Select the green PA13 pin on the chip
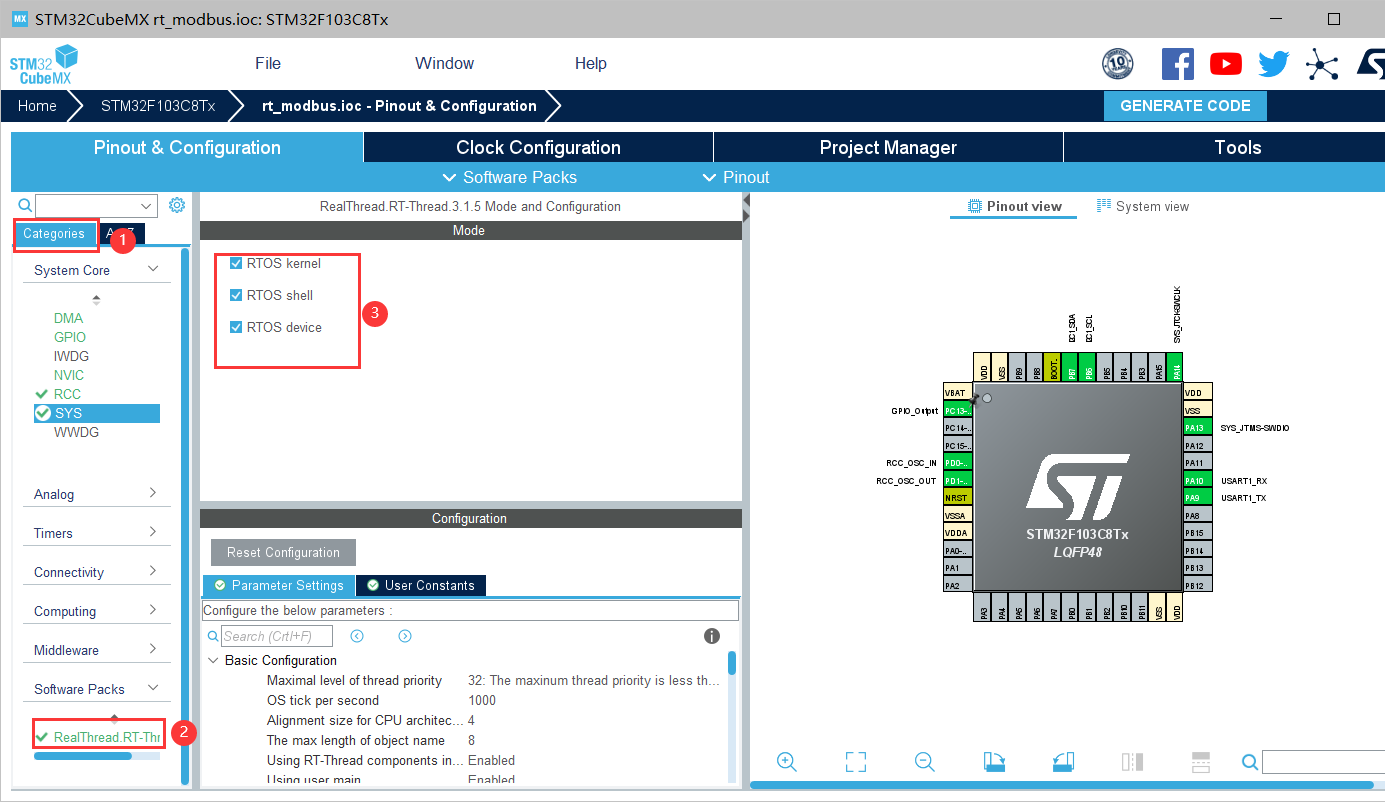 tap(1197, 428)
